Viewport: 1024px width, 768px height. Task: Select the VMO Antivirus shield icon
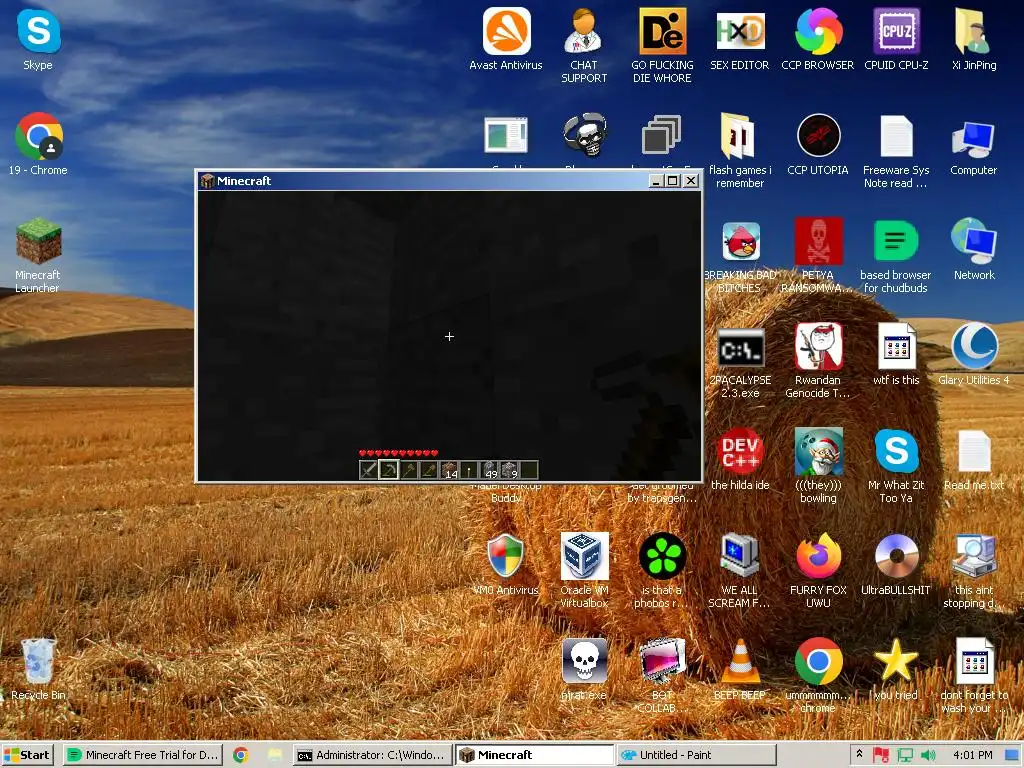click(505, 564)
